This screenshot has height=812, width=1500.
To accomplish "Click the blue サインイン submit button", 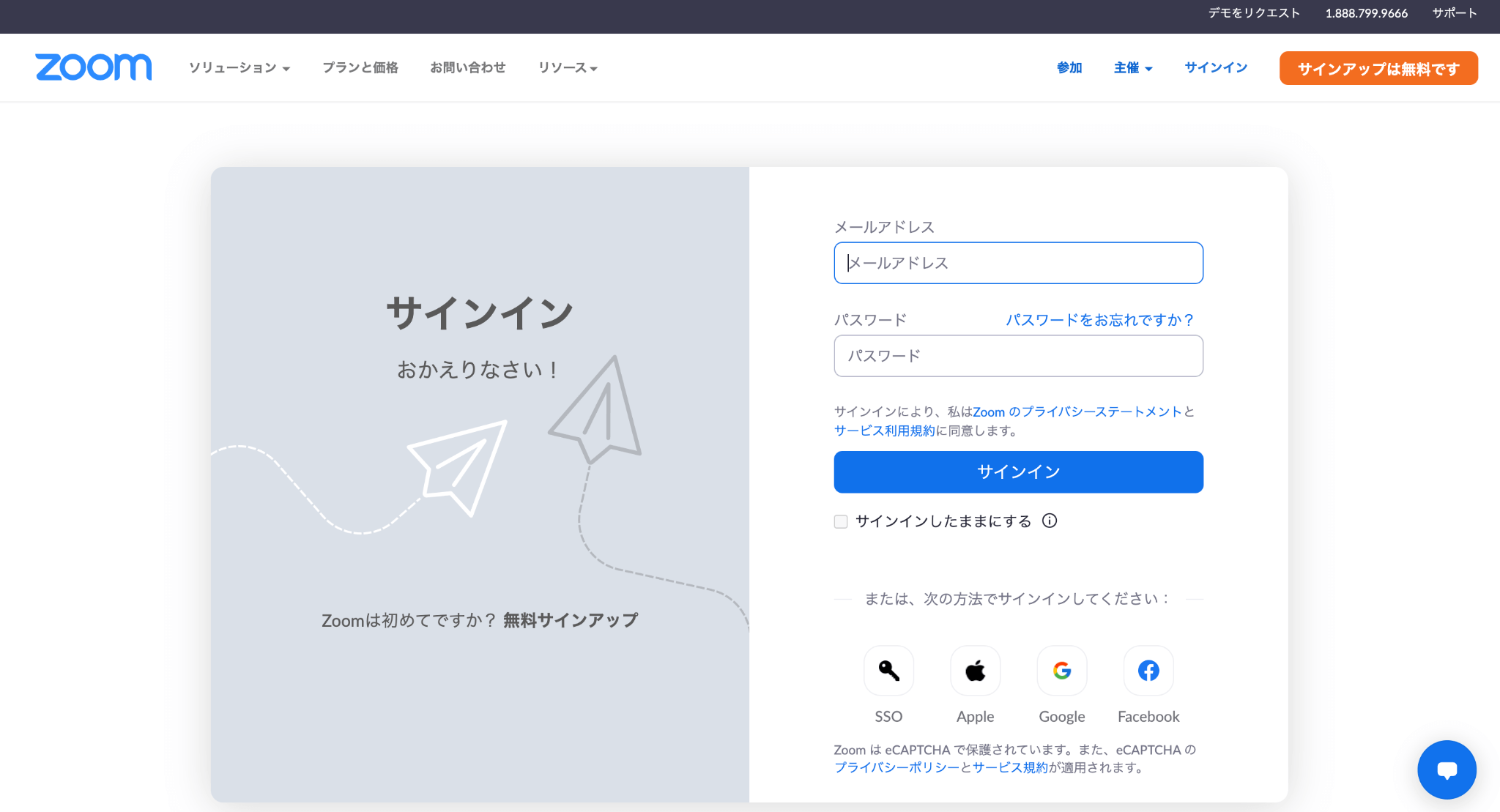I will 1018,472.
